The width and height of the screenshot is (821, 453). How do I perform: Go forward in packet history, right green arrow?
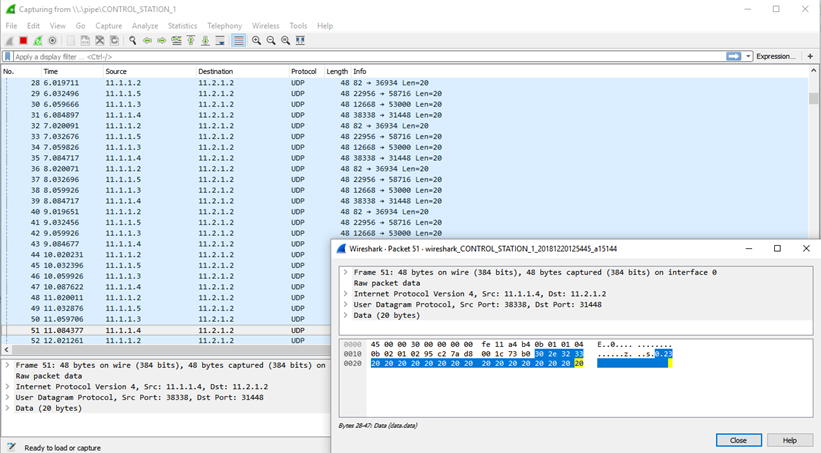click(162, 40)
